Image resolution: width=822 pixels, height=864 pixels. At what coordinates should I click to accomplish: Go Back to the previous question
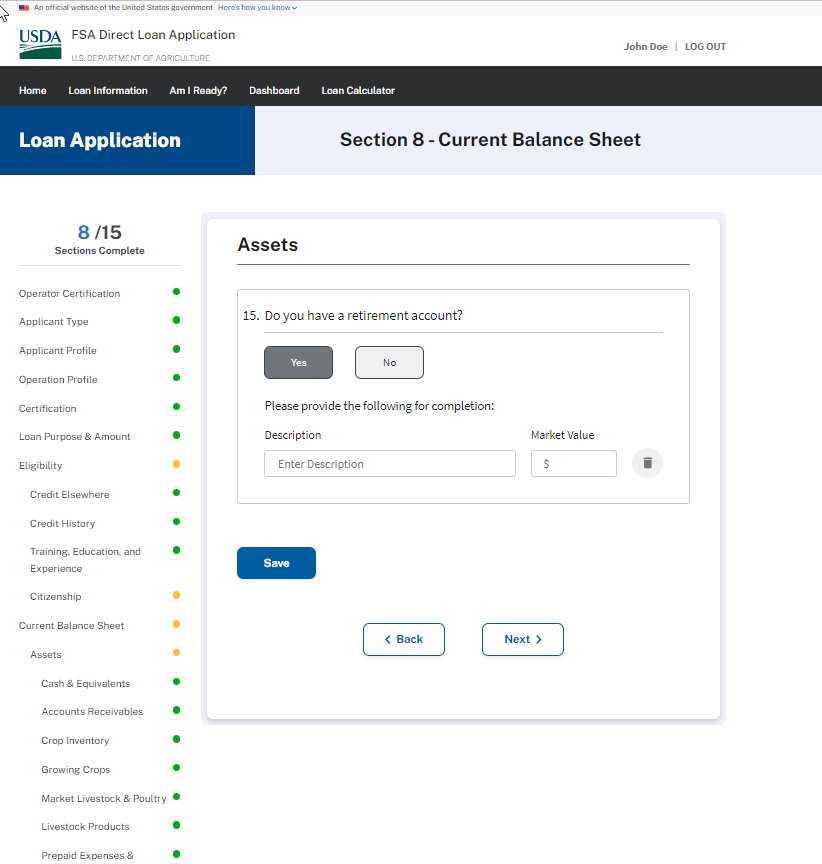click(404, 639)
